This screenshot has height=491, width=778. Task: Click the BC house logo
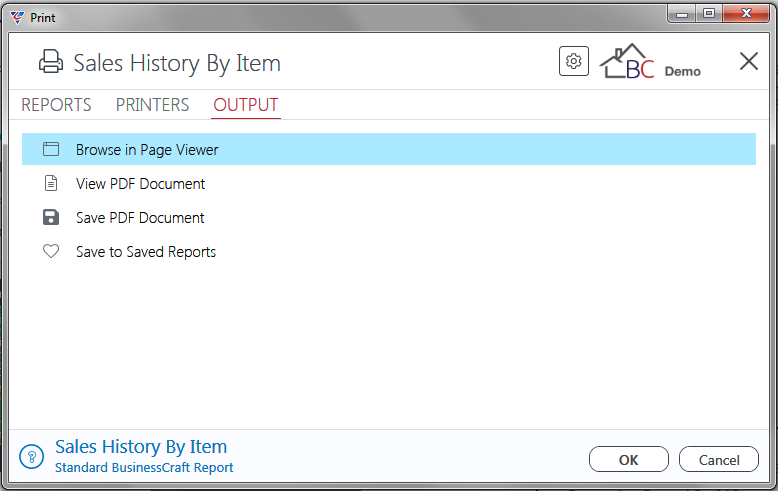pyautogui.click(x=627, y=61)
